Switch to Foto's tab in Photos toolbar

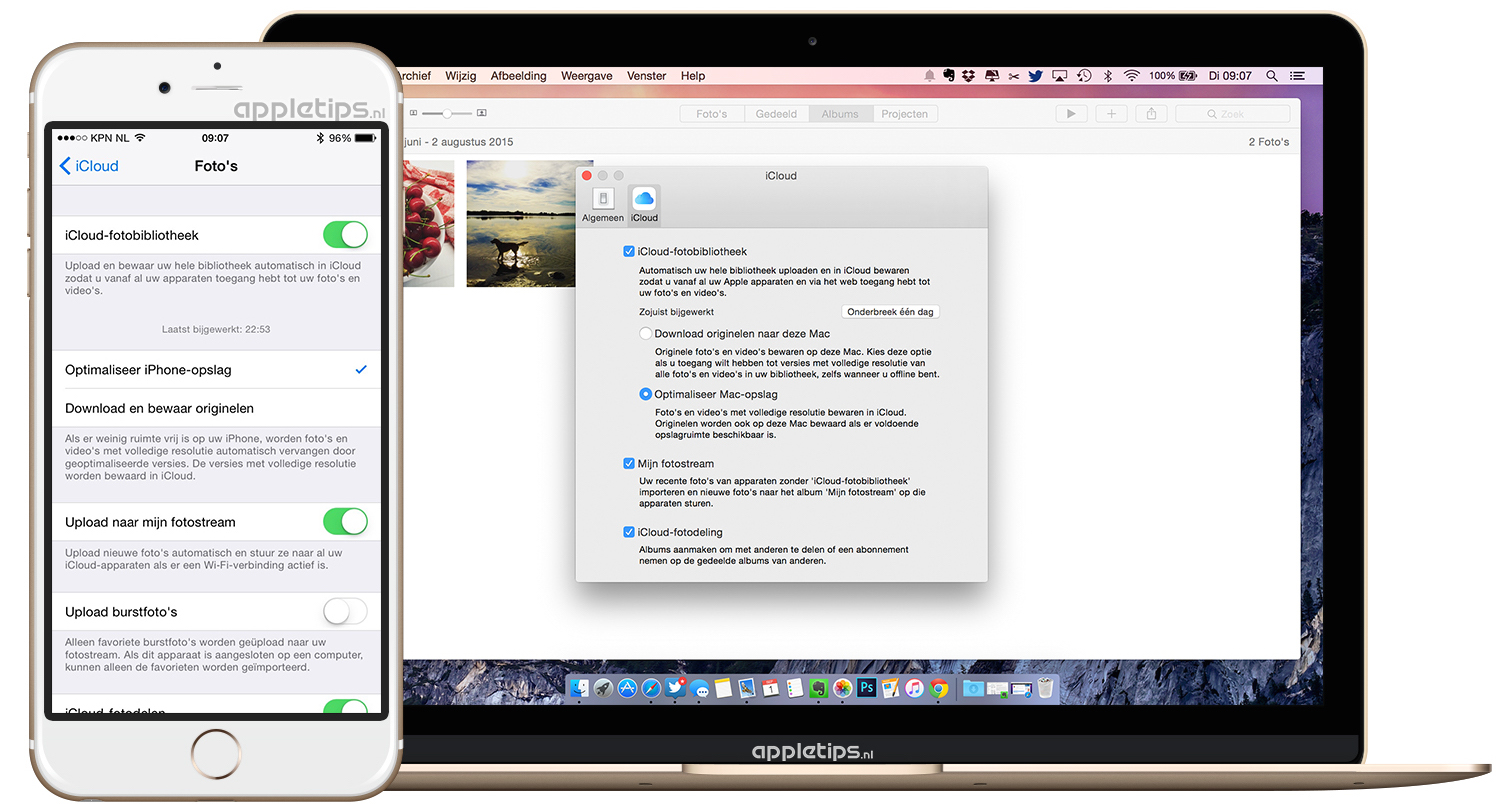(x=712, y=114)
